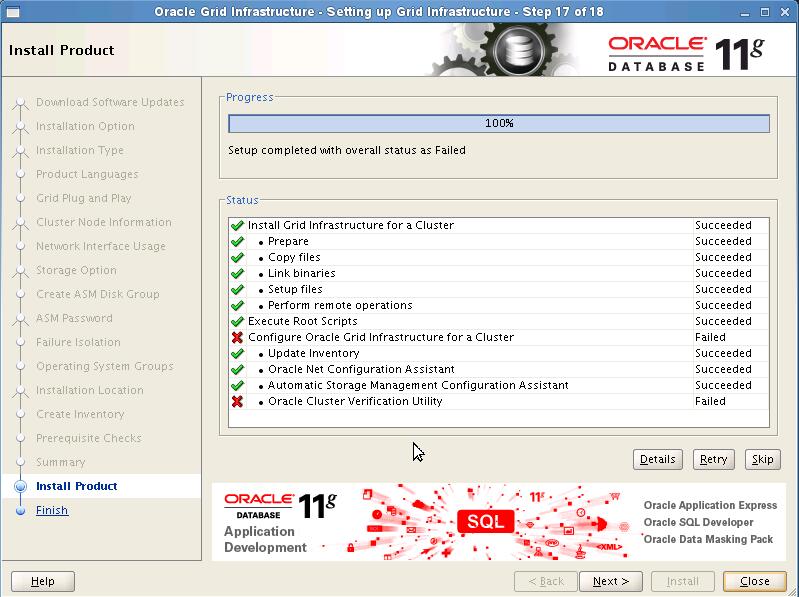The height and width of the screenshot is (597, 799).
Task: Click check icon beside Install Grid Infrastructure for a Cluster
Action: point(237,225)
